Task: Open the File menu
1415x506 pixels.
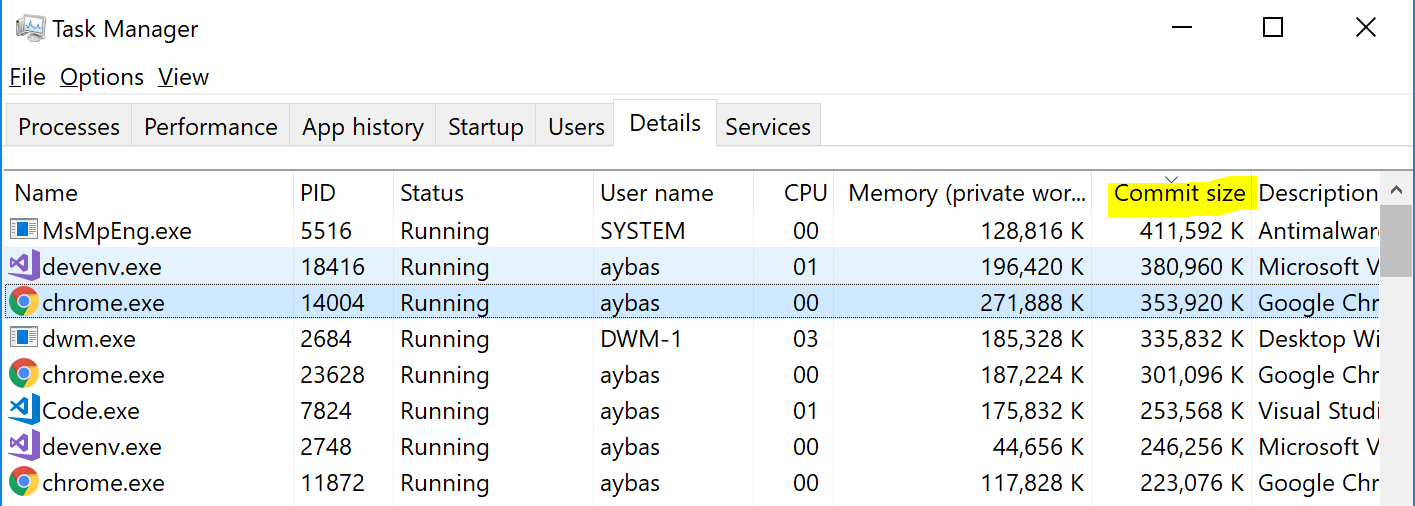Action: tap(27, 77)
